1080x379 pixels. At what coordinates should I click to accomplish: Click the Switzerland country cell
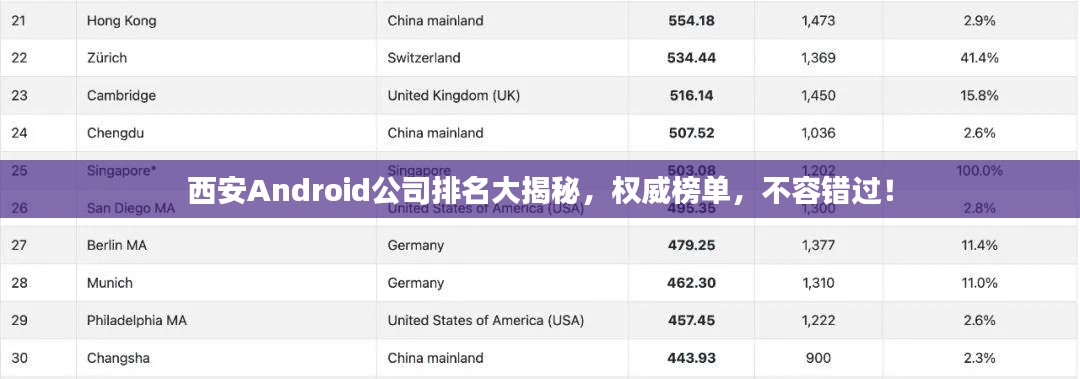point(424,58)
